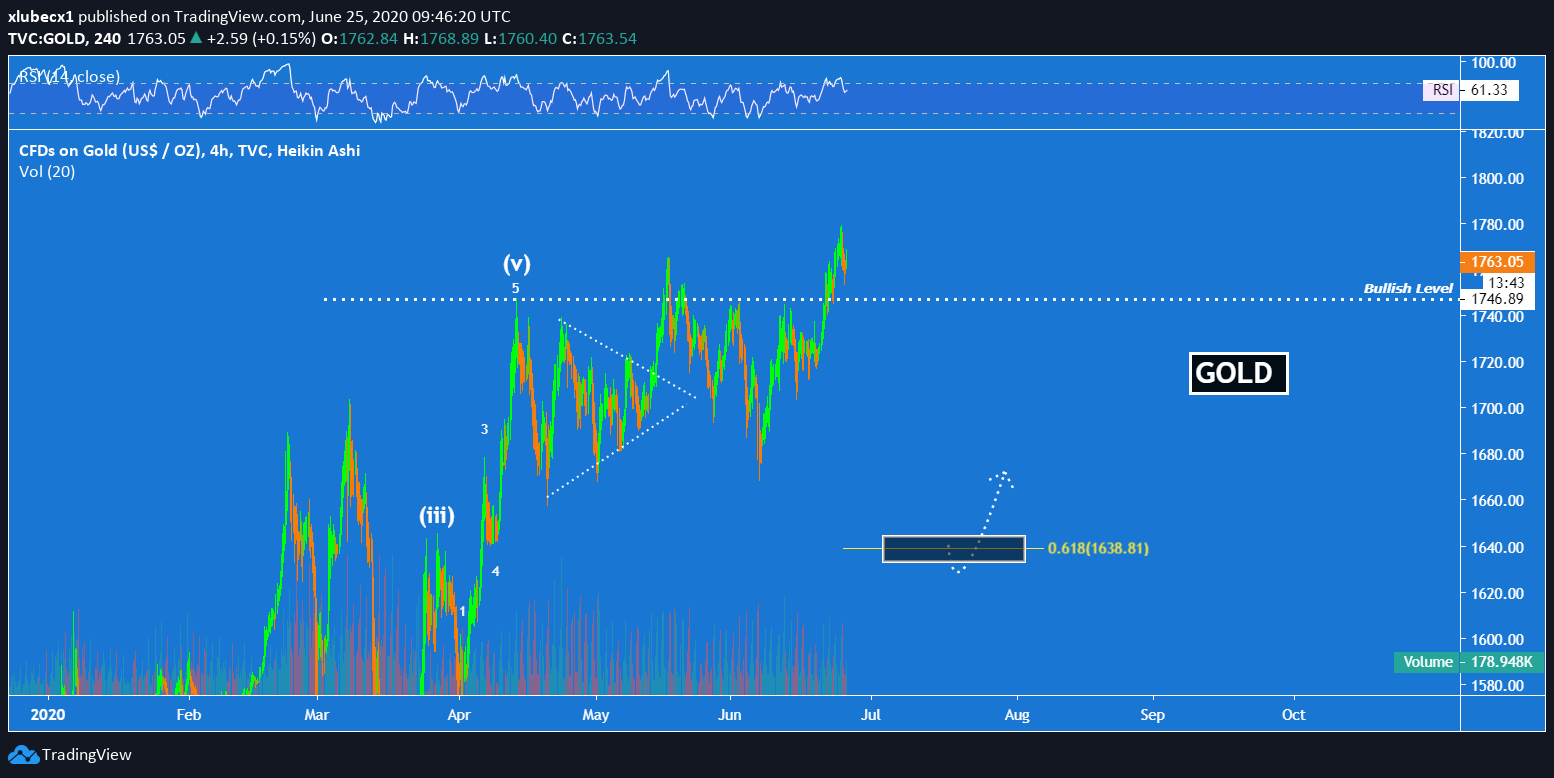Click the Aug label on time axis
Screen dimensions: 1554x778
(1017, 715)
